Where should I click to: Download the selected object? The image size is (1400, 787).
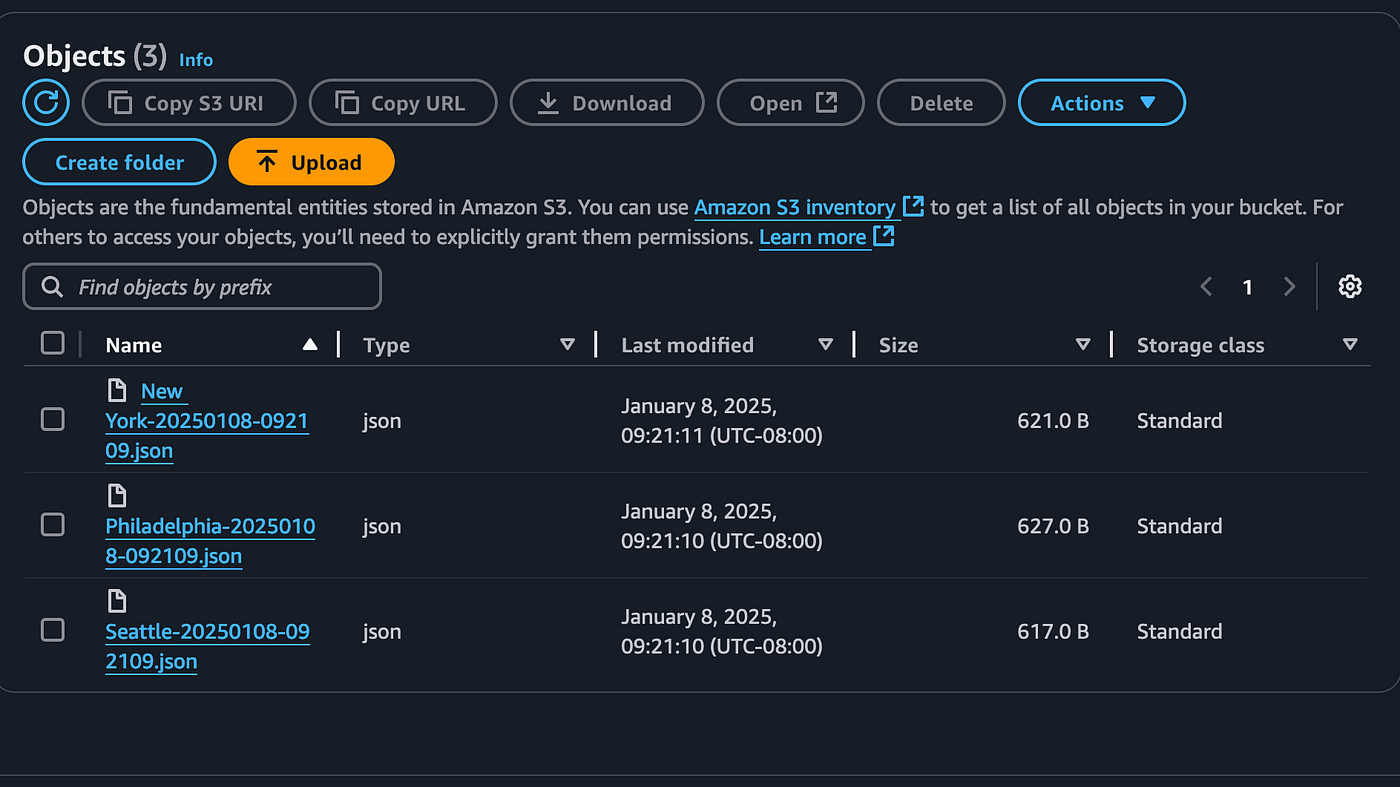[607, 103]
